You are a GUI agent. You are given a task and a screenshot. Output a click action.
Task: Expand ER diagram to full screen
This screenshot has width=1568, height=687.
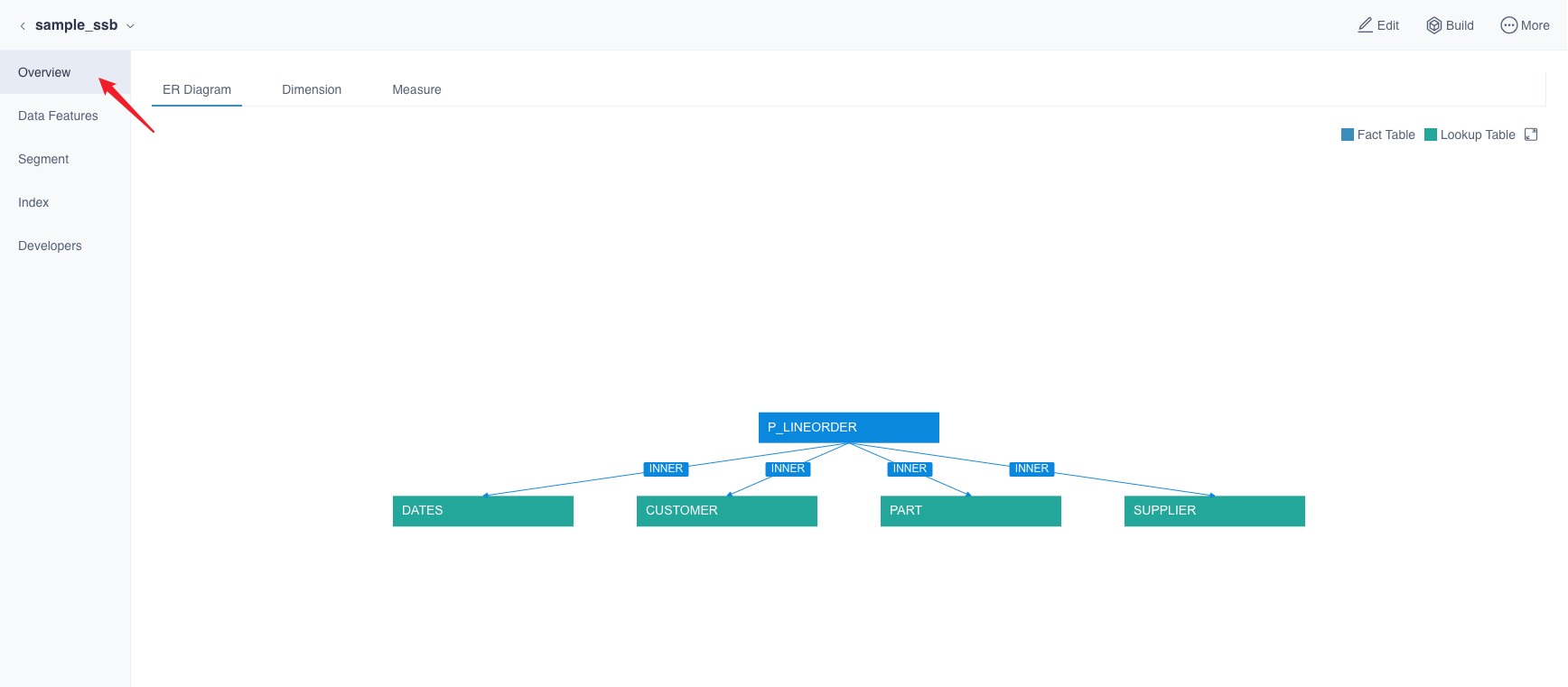point(1531,135)
